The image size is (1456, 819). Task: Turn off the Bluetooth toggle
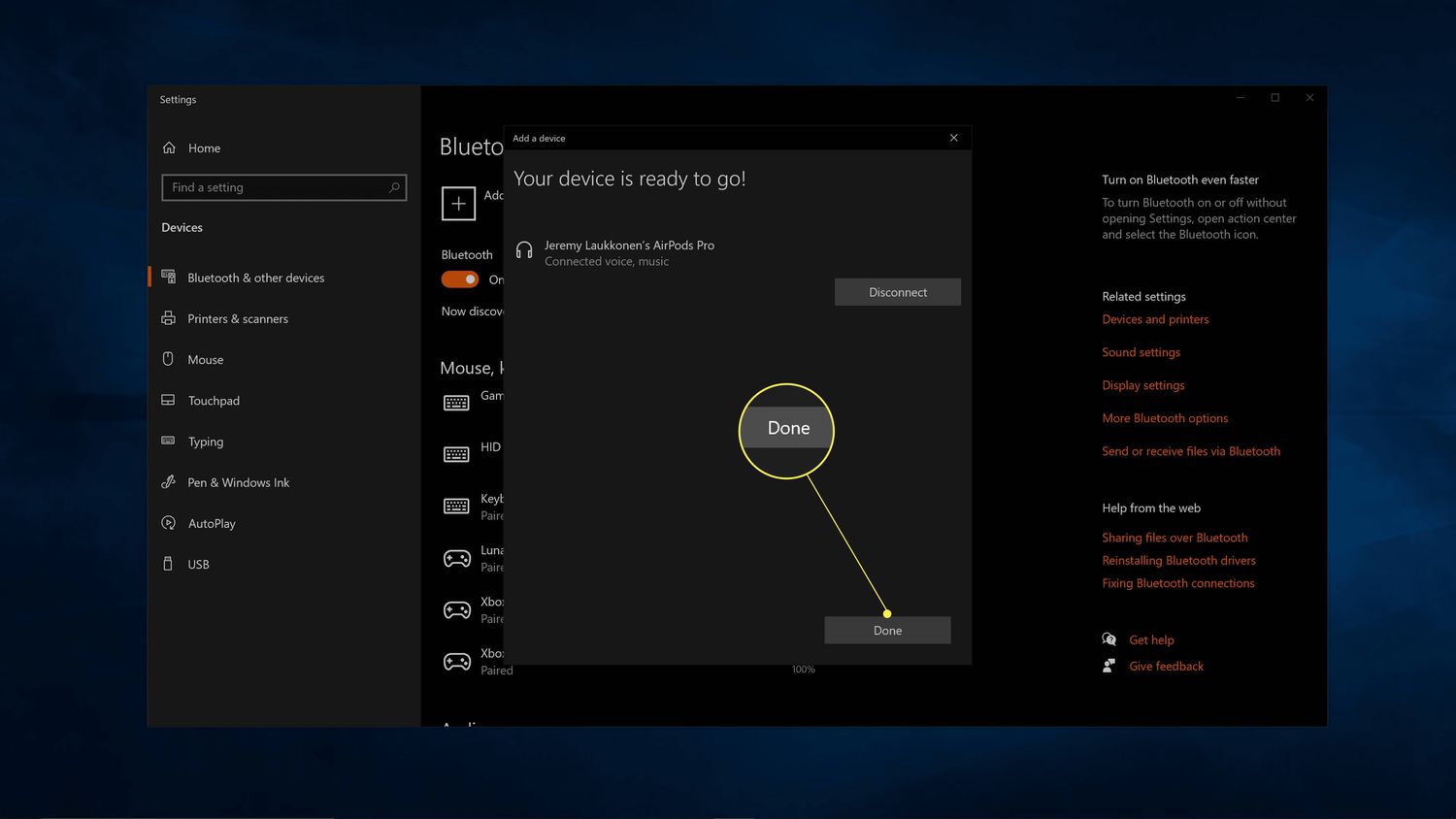[x=460, y=279]
